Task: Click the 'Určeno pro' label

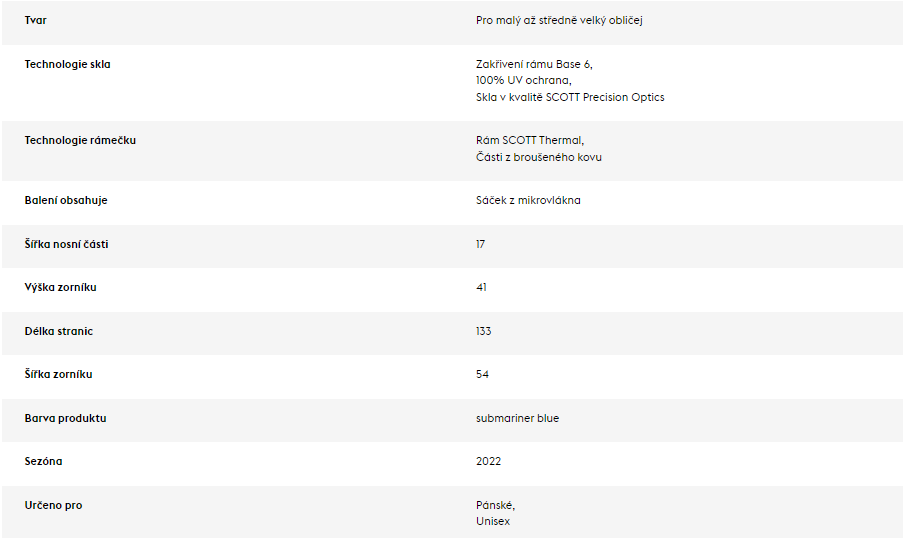Action: coord(54,505)
